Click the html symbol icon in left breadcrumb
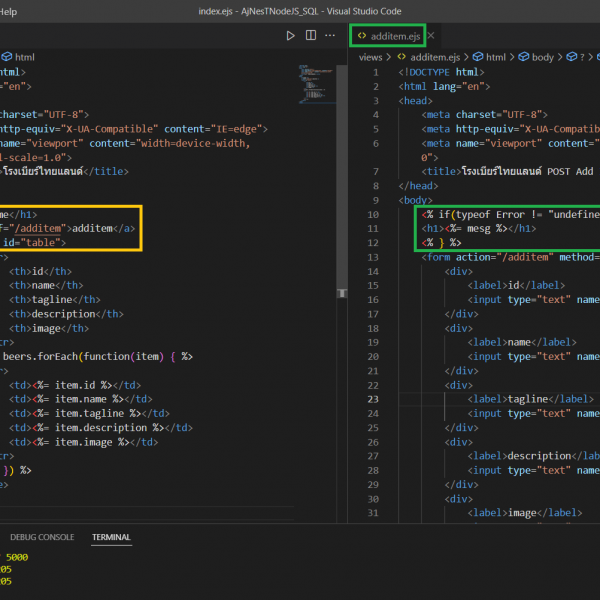 (x=6, y=57)
